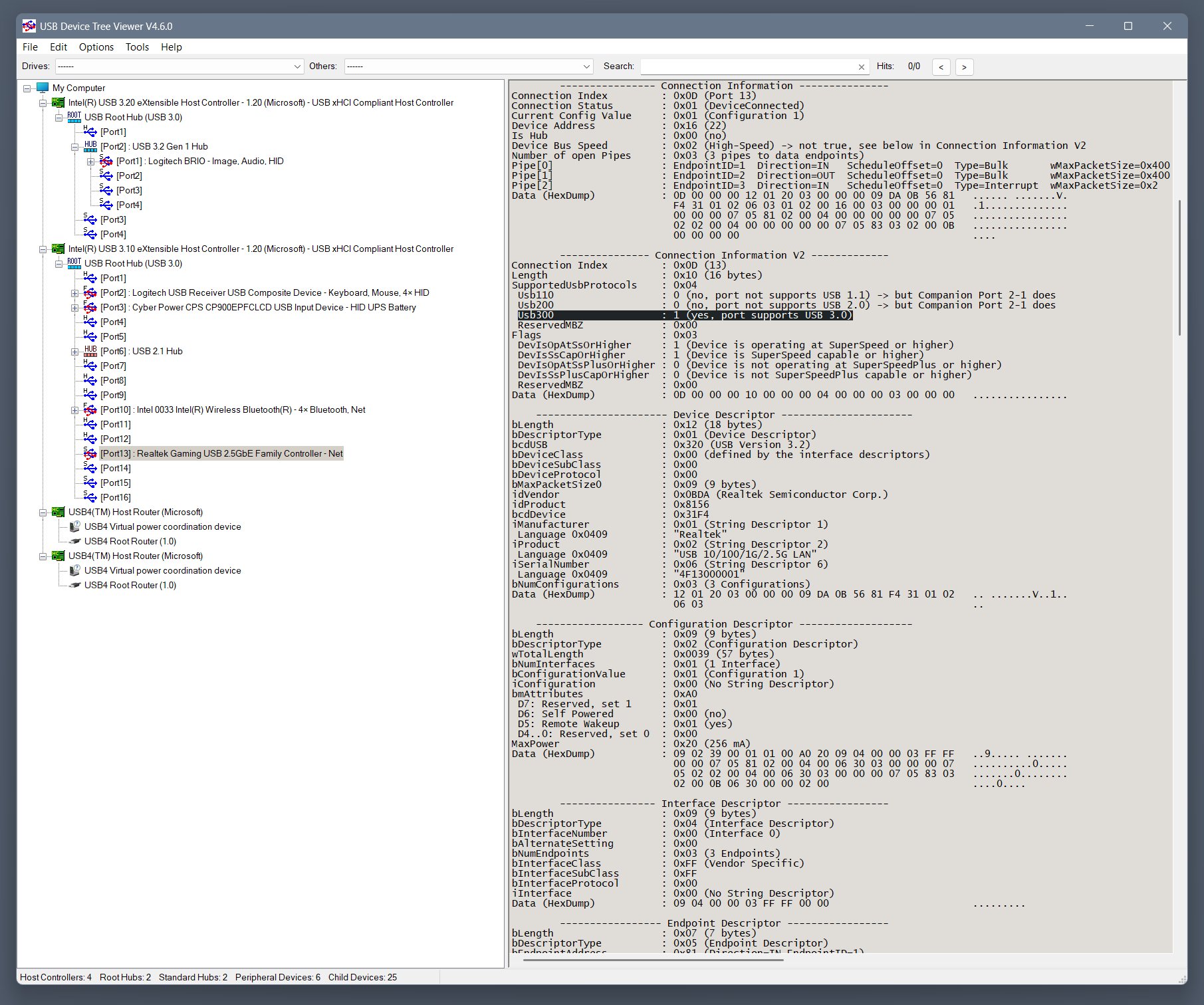1204x1005 pixels.
Task: Click the Logitech BRIO device icon
Action: (x=106, y=161)
